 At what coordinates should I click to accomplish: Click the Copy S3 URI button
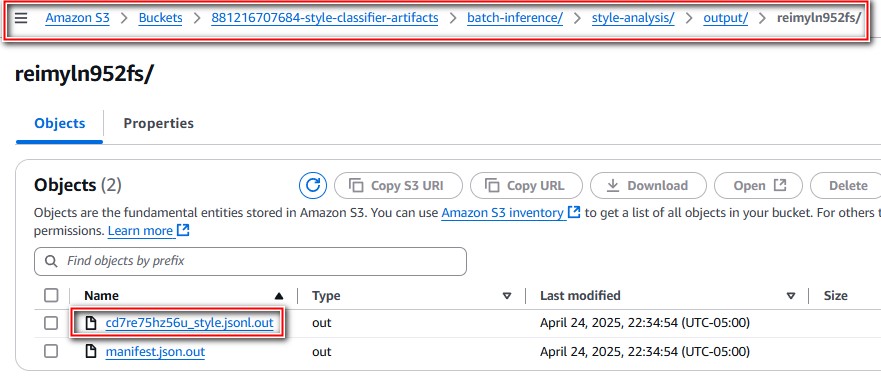(x=398, y=186)
